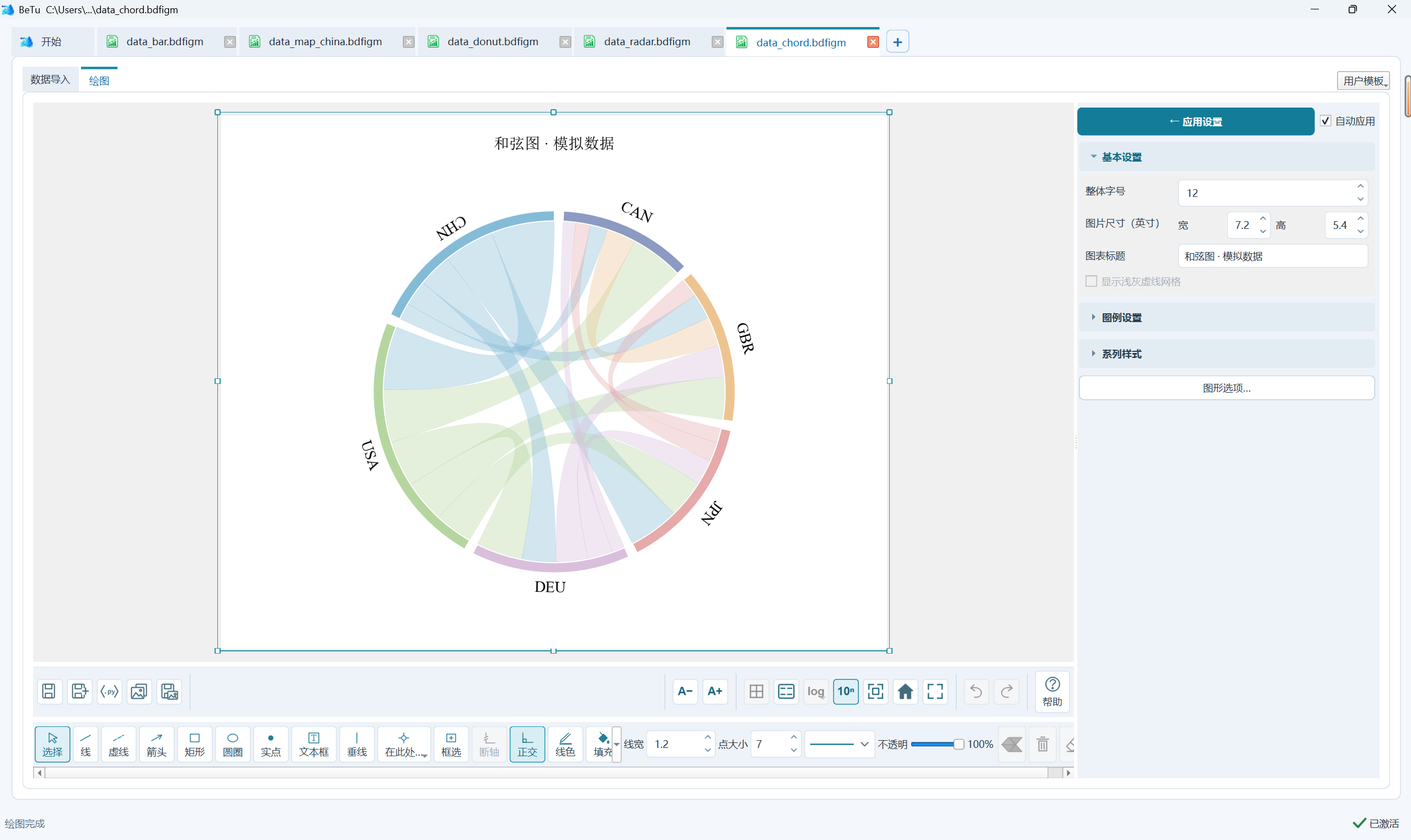Click the save-as icon with plus
The image size is (1411, 840).
tap(79, 691)
